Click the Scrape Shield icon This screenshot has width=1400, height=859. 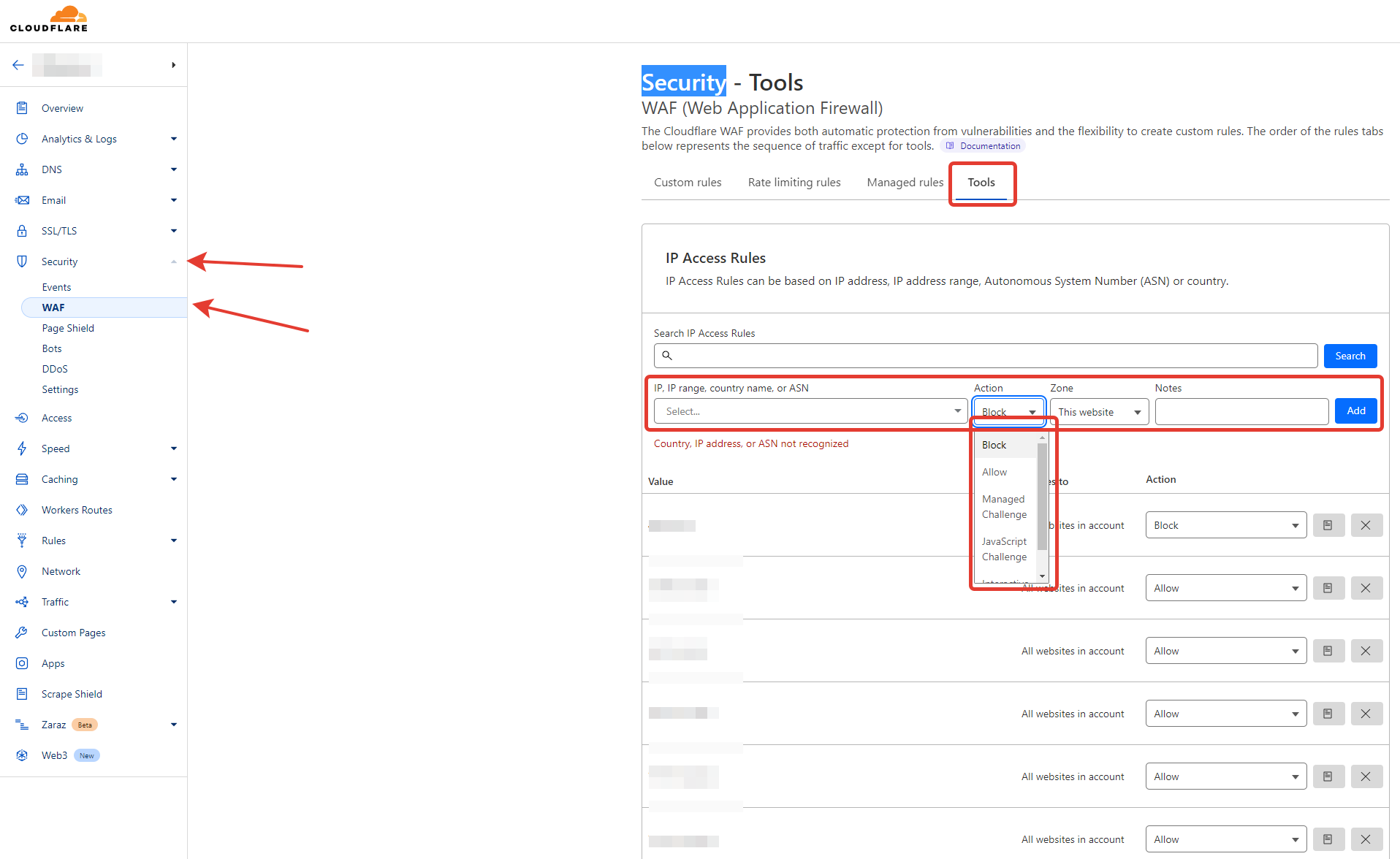(x=22, y=694)
